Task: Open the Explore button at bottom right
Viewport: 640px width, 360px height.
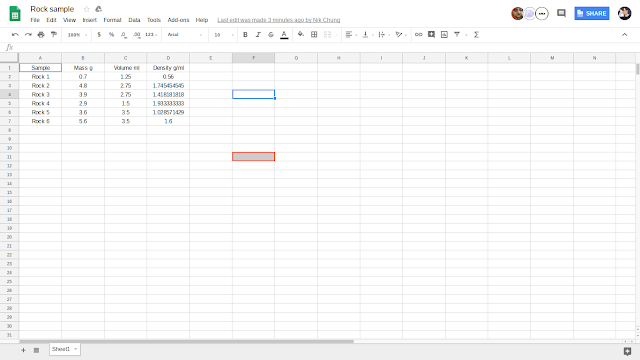Action: [x=627, y=351]
